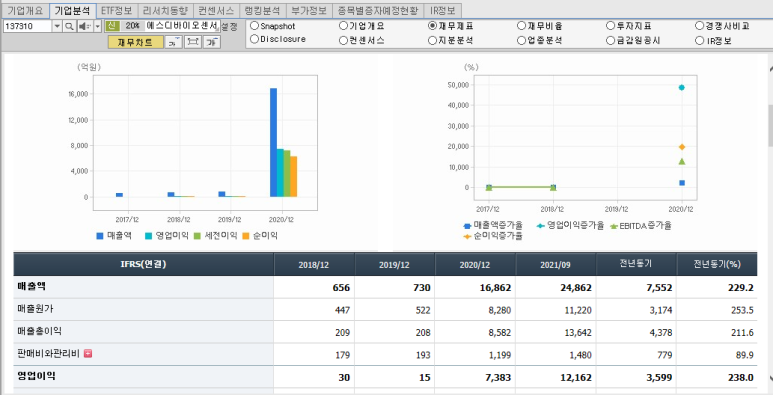
Task: Select the 업종분석 radio option
Action: 522,40
